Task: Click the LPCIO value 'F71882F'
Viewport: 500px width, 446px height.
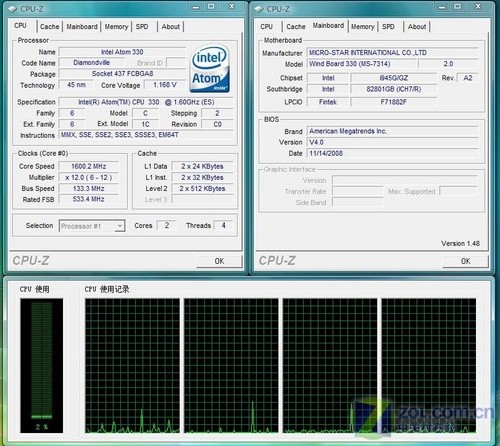Action: pos(394,102)
